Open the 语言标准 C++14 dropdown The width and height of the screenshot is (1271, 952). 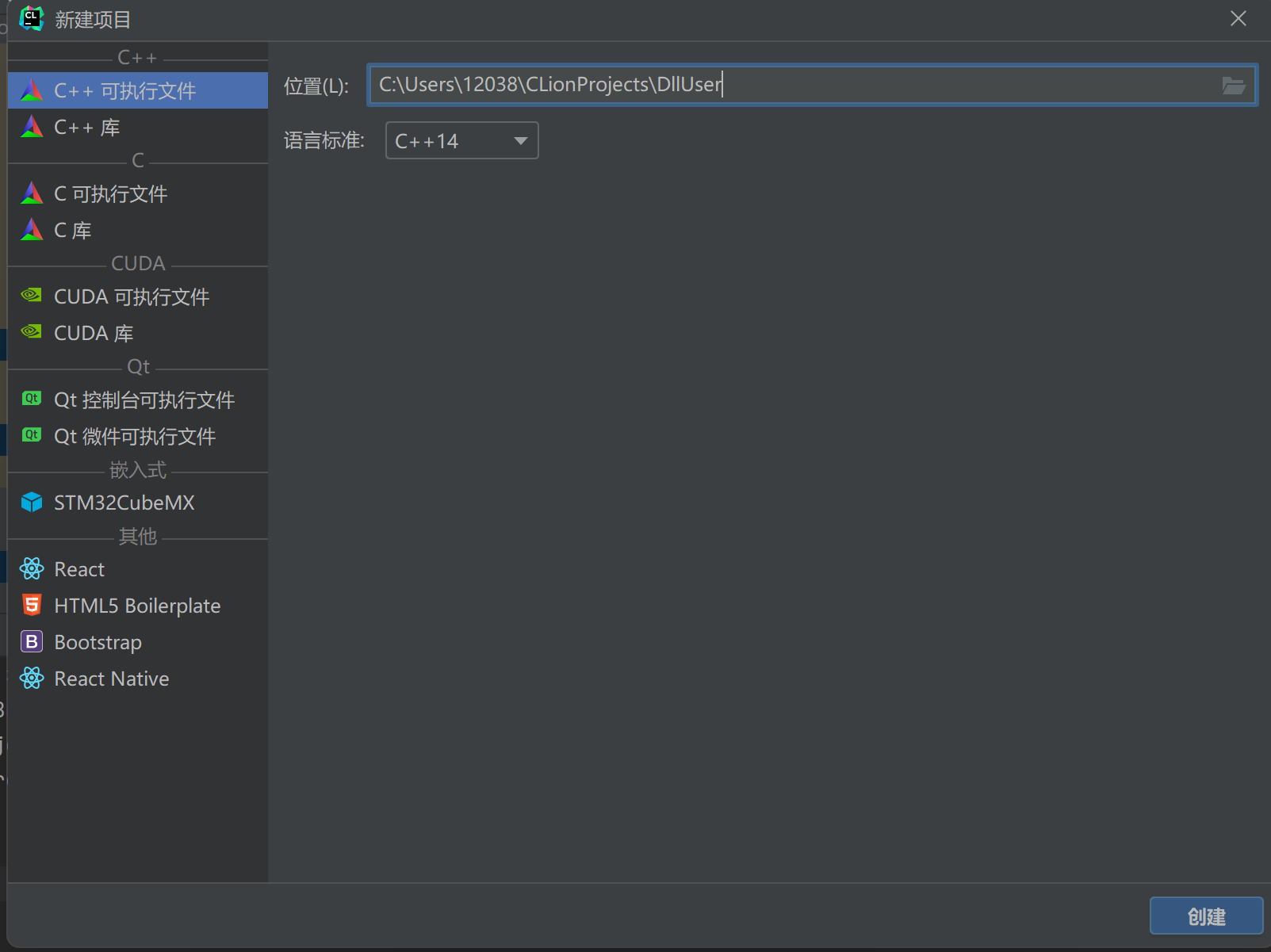pyautogui.click(x=461, y=140)
